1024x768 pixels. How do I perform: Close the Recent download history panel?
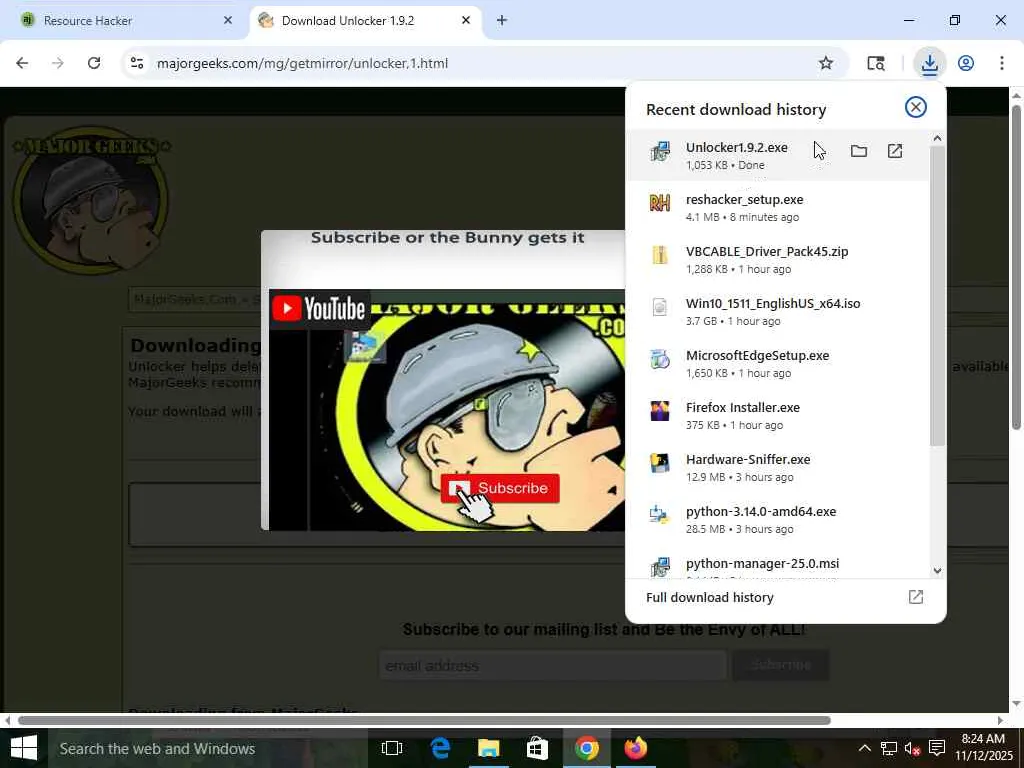point(916,107)
